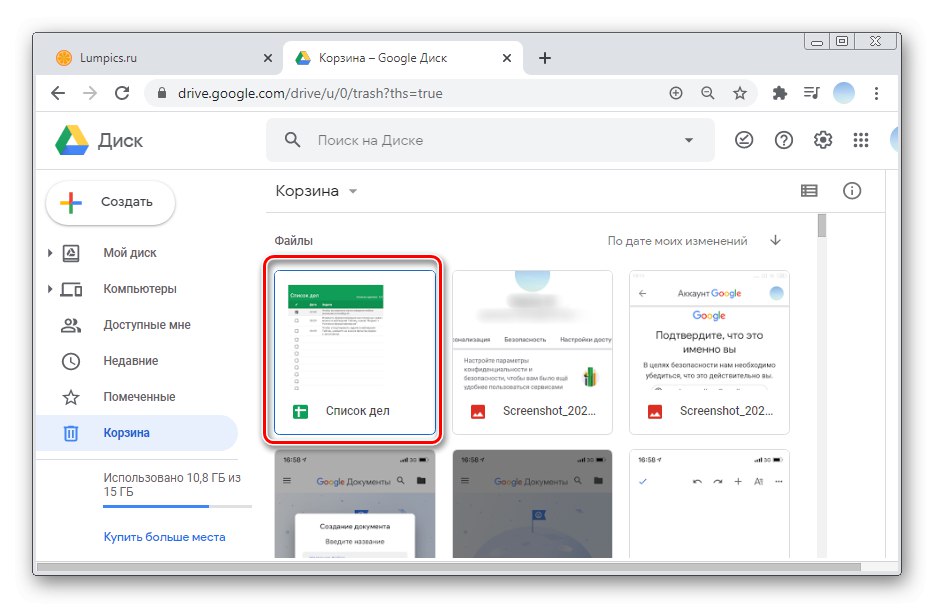Open the Google apps grid

pyautogui.click(x=861, y=140)
